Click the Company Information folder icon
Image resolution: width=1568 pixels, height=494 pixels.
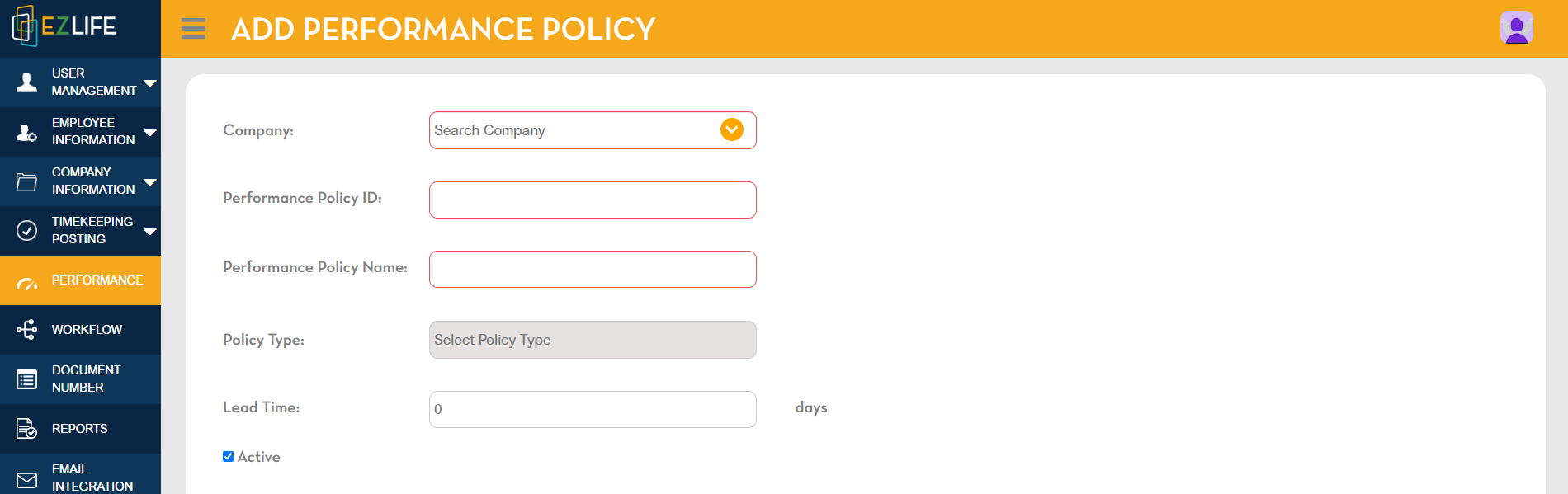[x=27, y=181]
